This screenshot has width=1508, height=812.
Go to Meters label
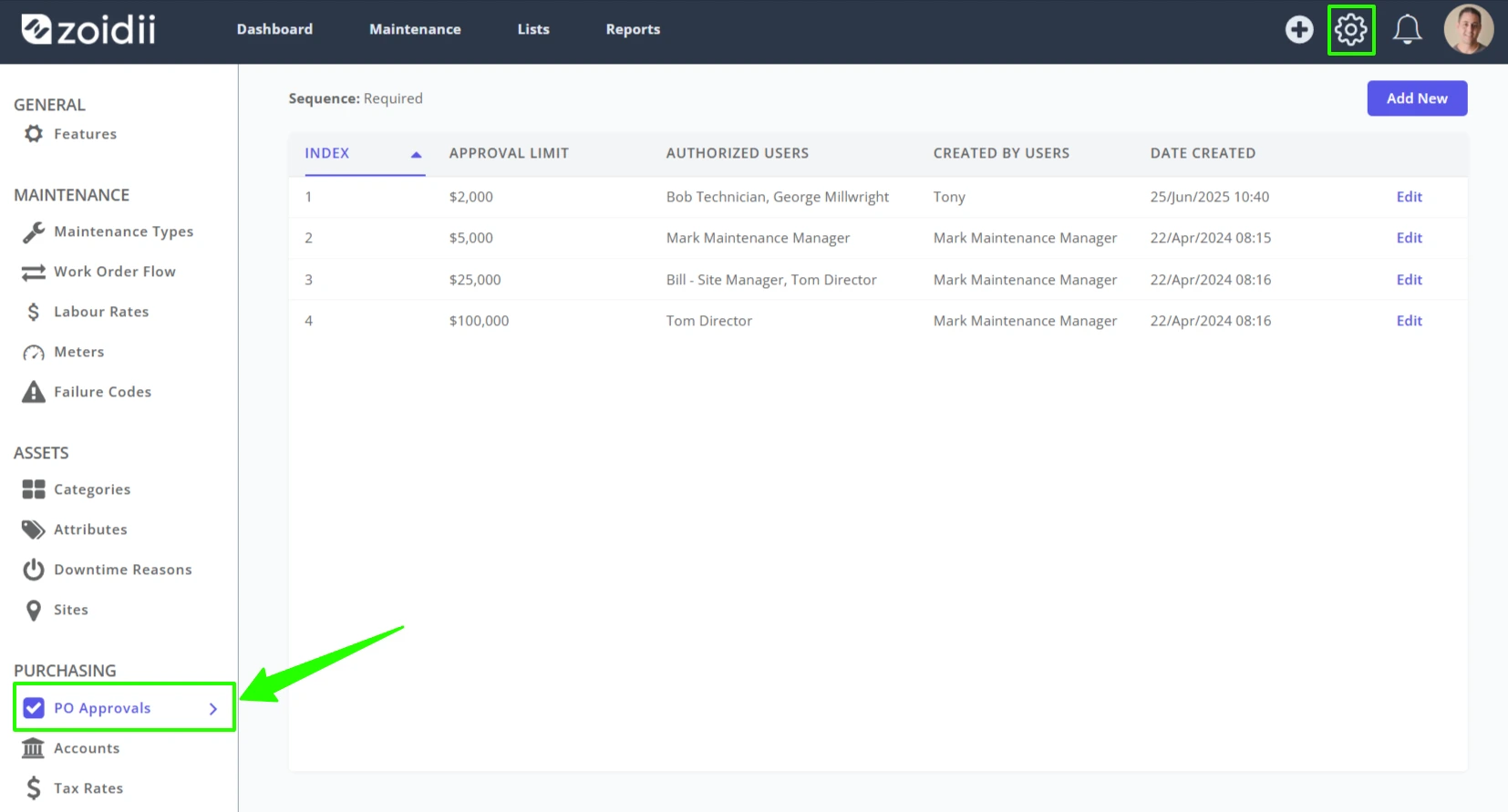(79, 352)
